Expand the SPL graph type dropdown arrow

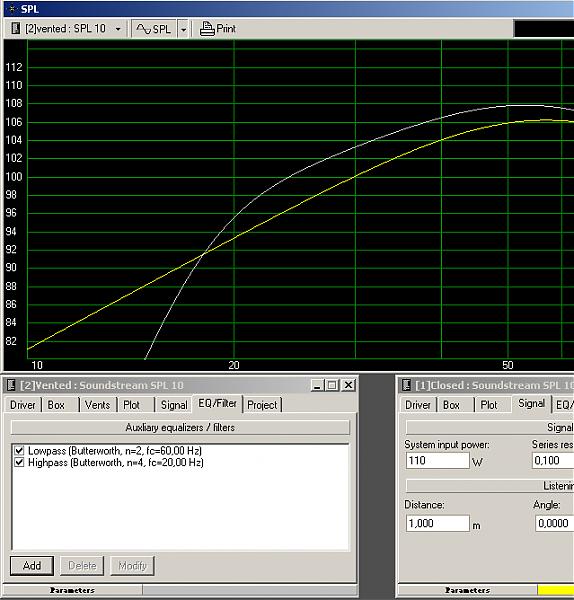point(183,29)
